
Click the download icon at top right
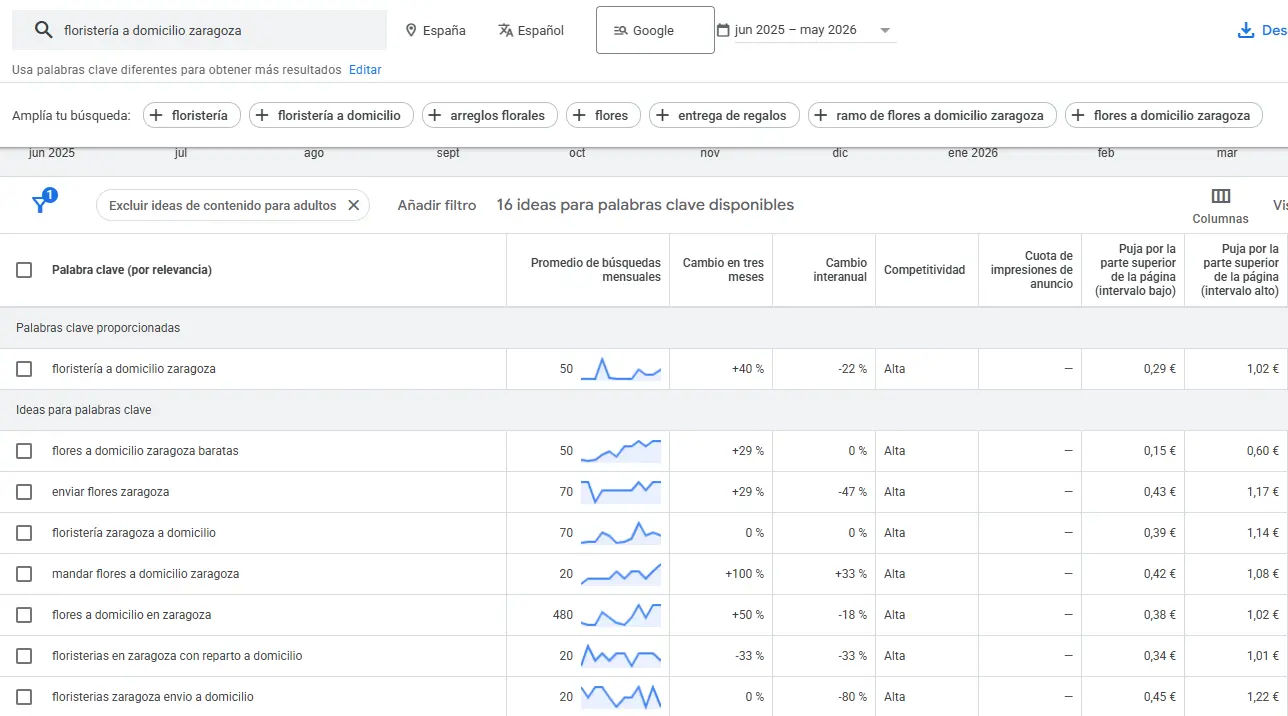tap(1246, 30)
